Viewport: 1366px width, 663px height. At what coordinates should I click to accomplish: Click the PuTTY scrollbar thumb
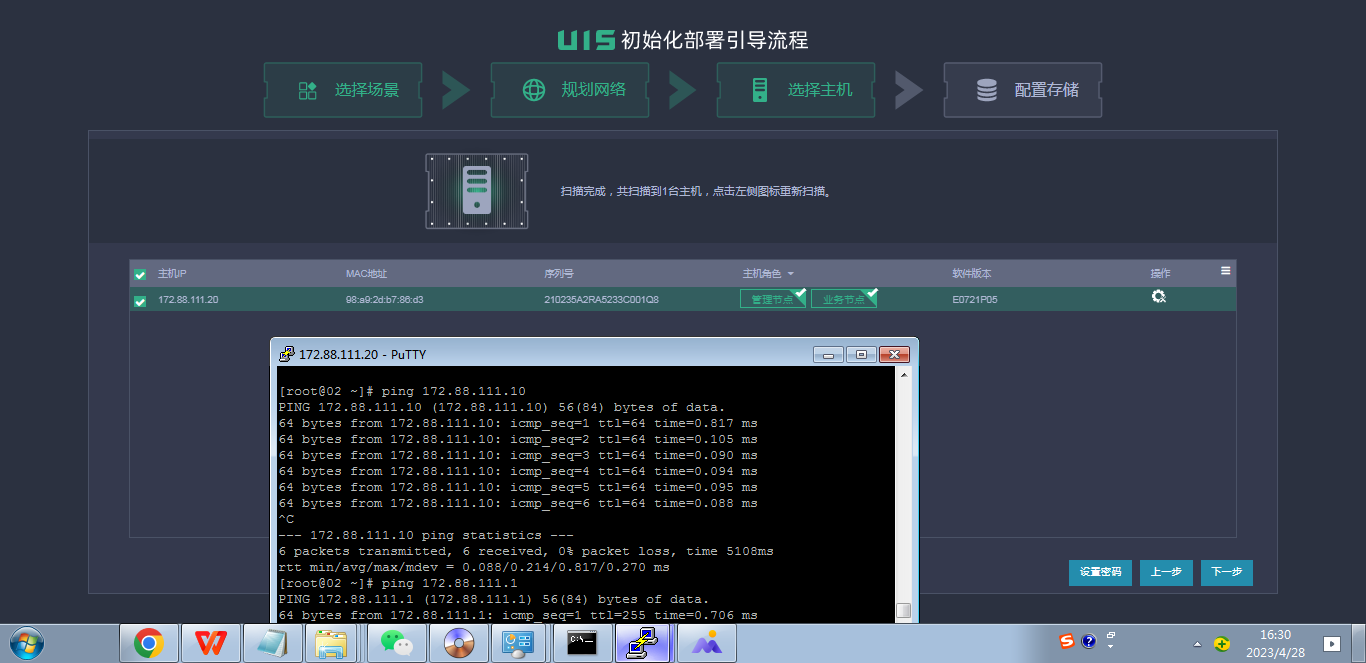[903, 610]
